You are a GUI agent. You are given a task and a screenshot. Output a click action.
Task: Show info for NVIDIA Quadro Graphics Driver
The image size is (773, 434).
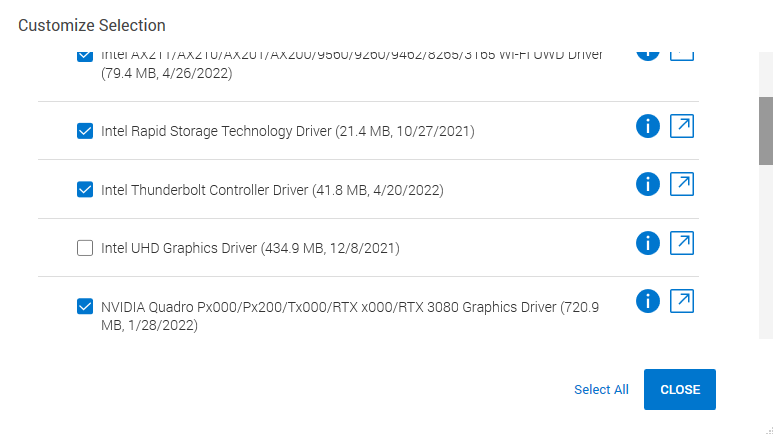click(x=648, y=301)
